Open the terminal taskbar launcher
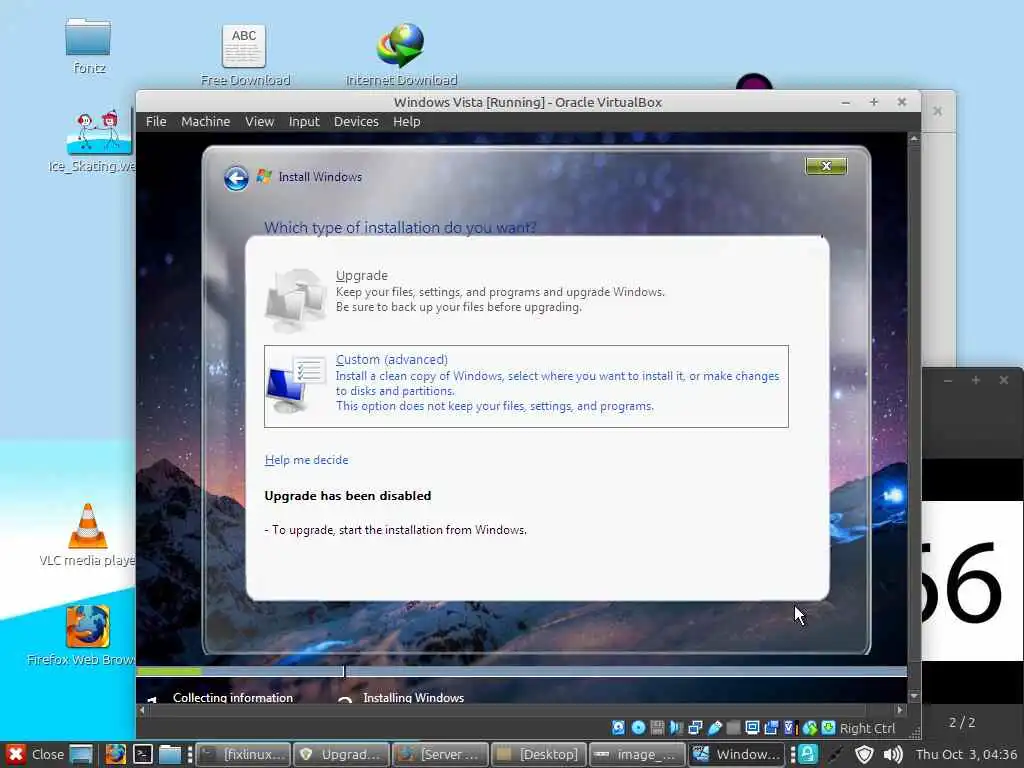Screen dimensions: 1024x768 (143, 754)
